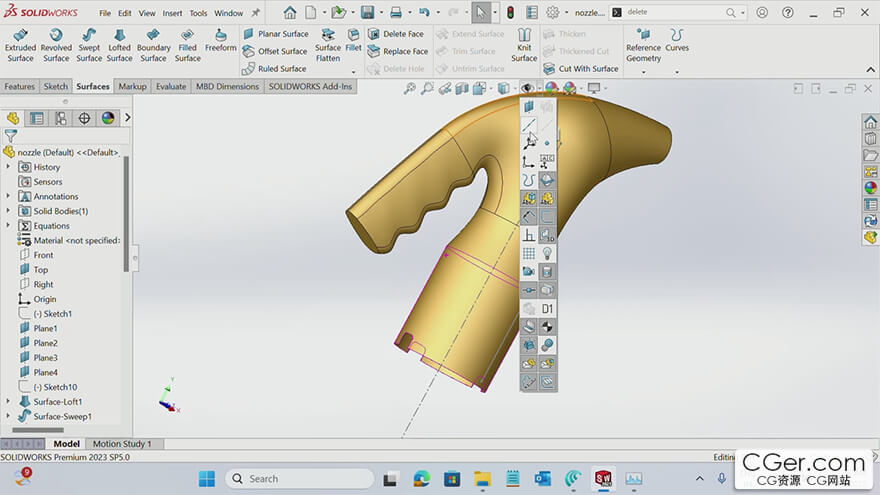Click Planar Surface button
The width and height of the screenshot is (880, 495).
(275, 34)
